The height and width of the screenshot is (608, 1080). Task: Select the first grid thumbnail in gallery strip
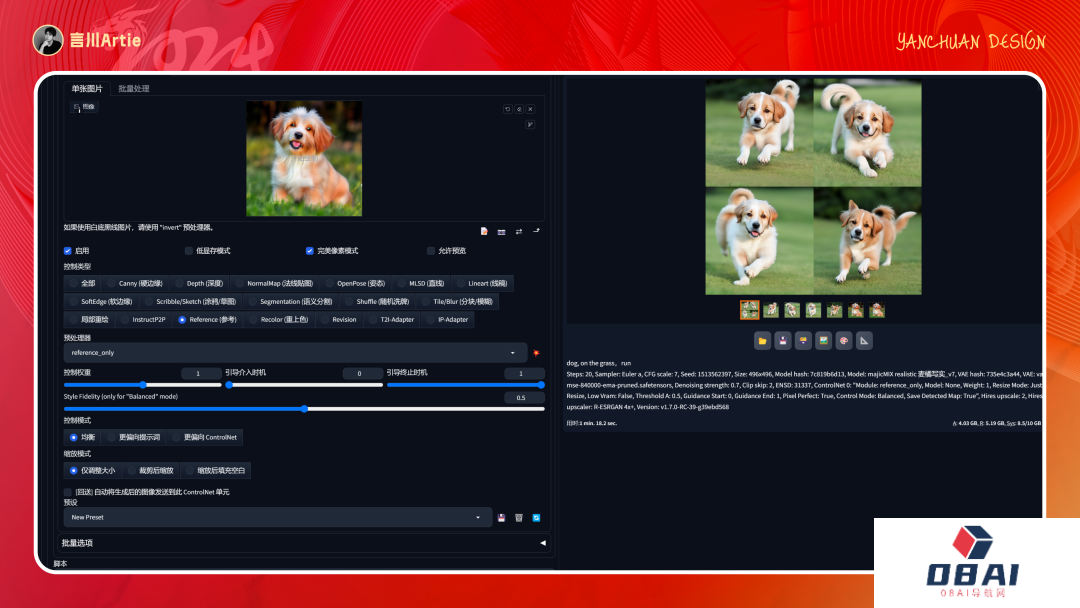coord(749,310)
